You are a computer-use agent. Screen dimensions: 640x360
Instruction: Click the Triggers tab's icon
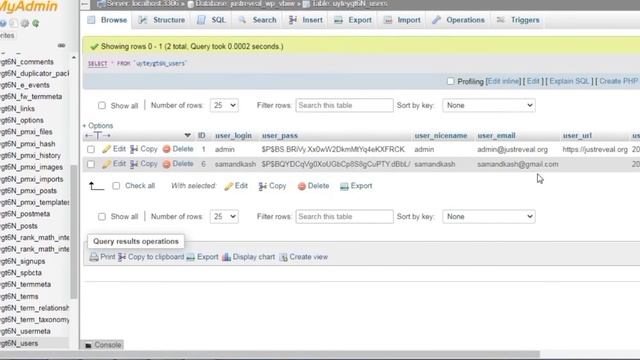coord(501,20)
